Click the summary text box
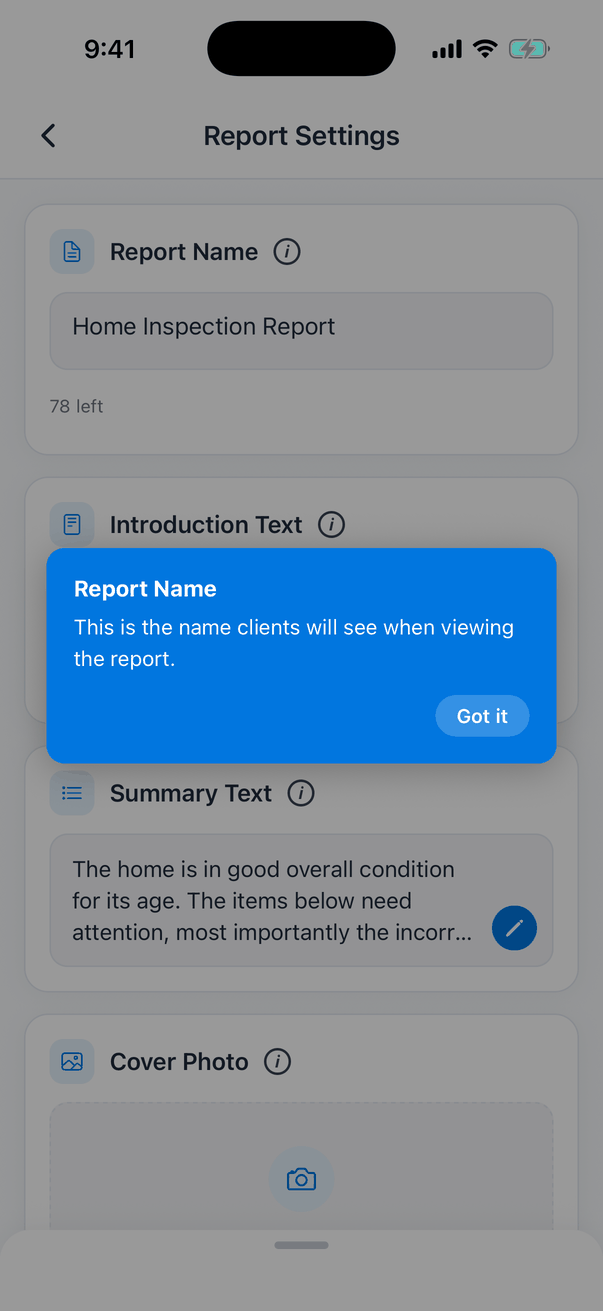The width and height of the screenshot is (603, 1311). [x=301, y=901]
